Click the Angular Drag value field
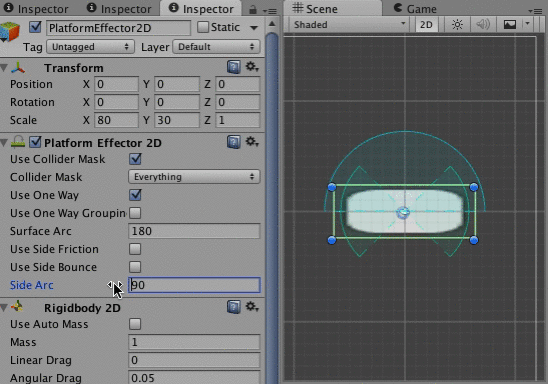 [x=194, y=377]
